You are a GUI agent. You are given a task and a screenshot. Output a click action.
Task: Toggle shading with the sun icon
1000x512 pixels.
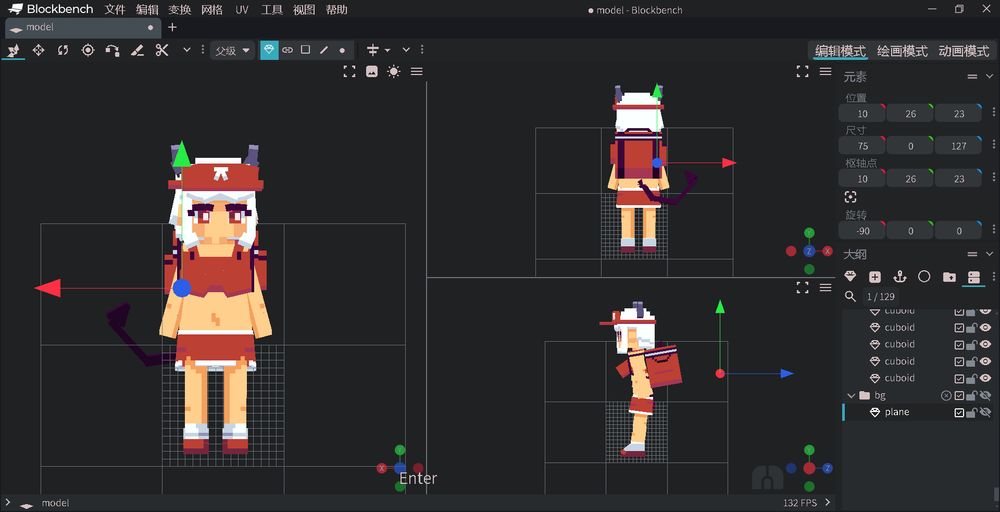coord(393,72)
